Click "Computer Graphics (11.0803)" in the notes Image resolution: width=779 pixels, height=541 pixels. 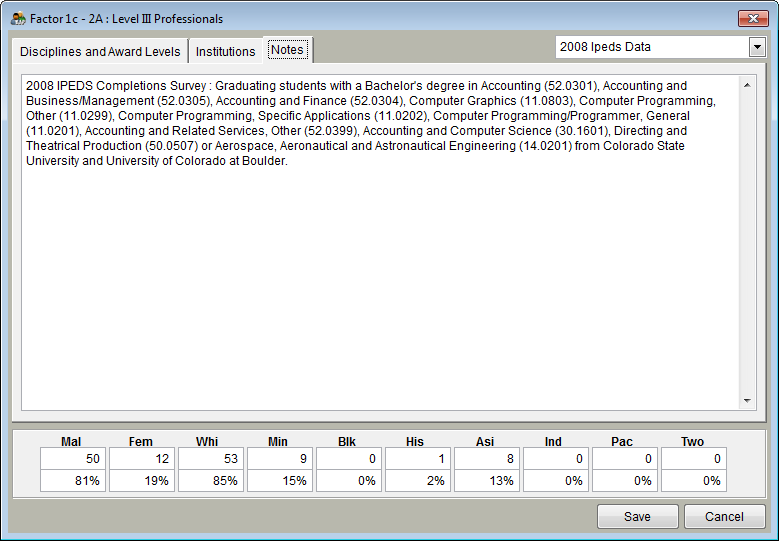point(492,101)
